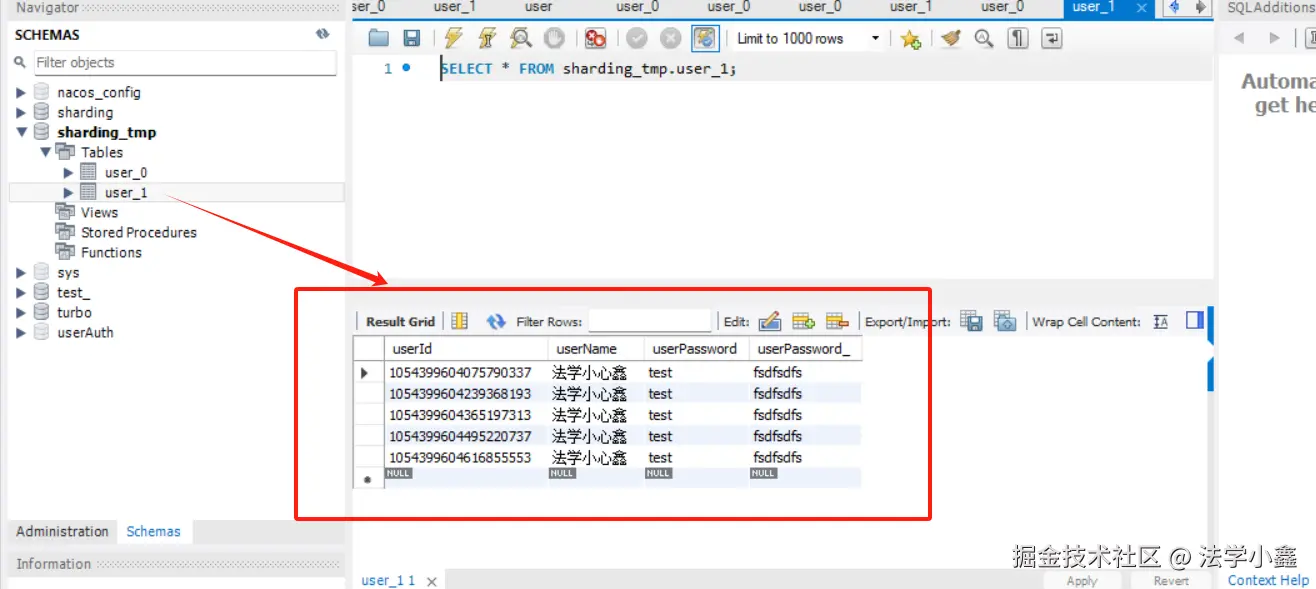Click the Result Grid label
1316x589 pixels.
[400, 321]
